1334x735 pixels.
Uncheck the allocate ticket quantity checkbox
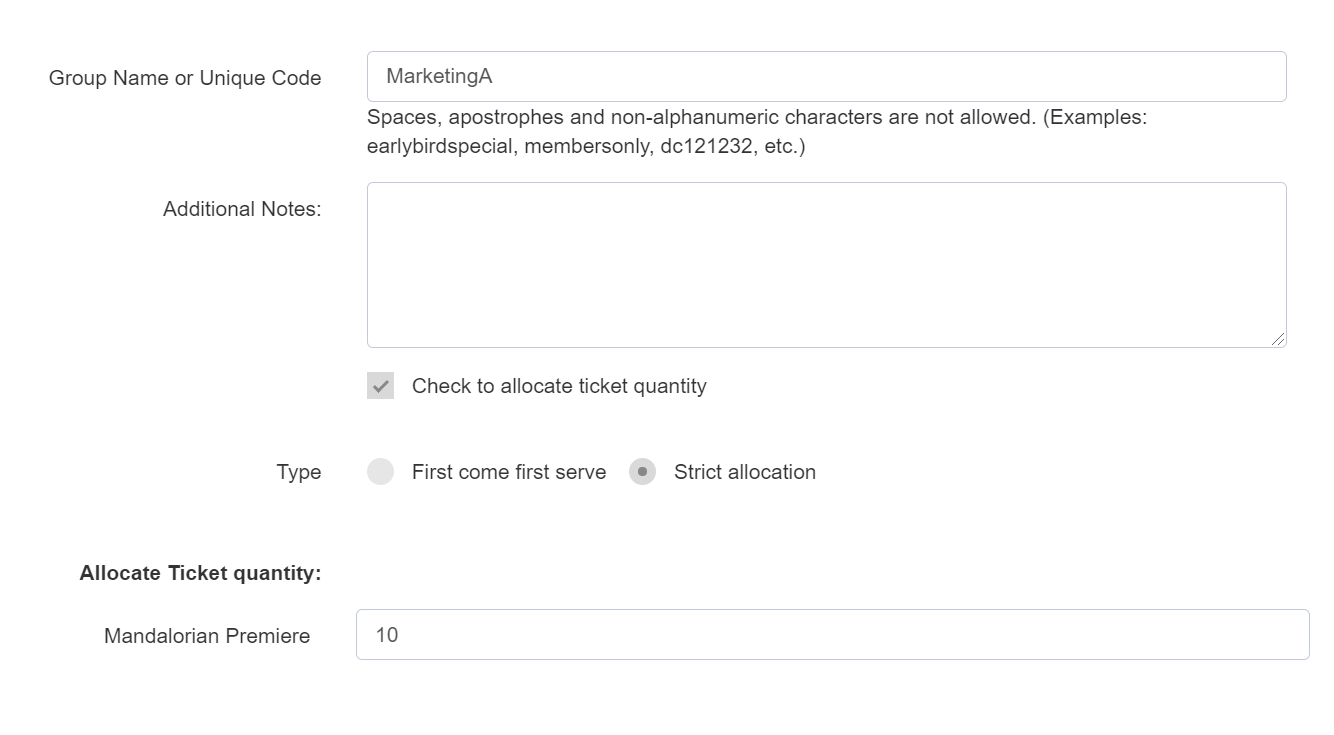coord(381,386)
